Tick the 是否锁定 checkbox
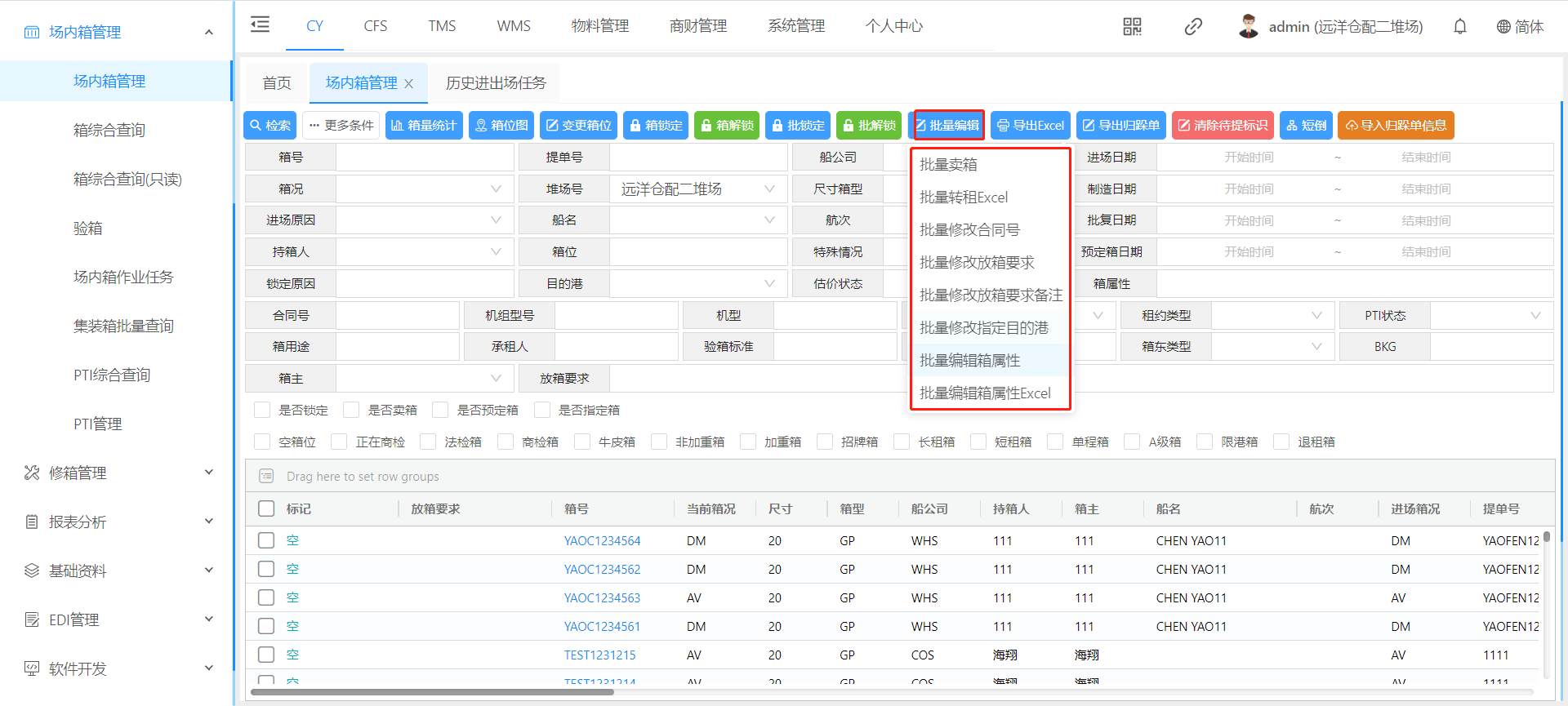1568x706 pixels. [x=262, y=410]
